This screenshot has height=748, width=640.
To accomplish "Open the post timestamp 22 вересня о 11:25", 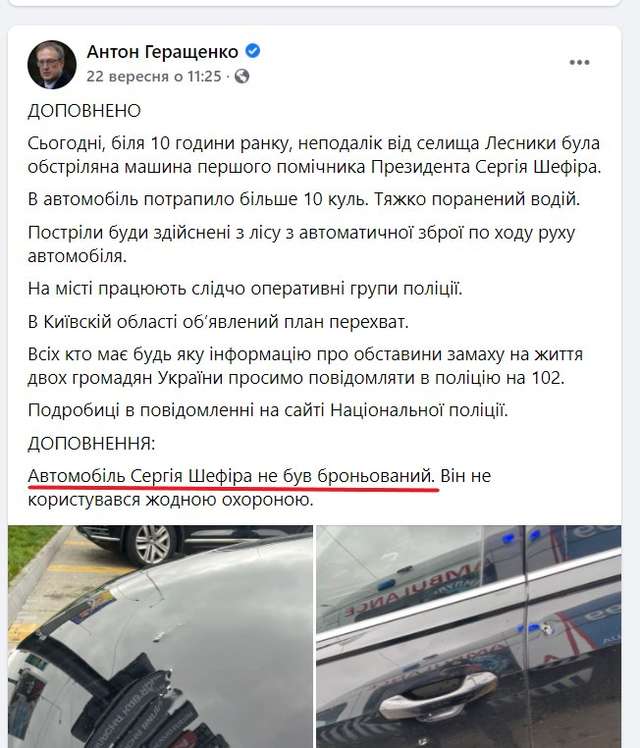I will 154,76.
